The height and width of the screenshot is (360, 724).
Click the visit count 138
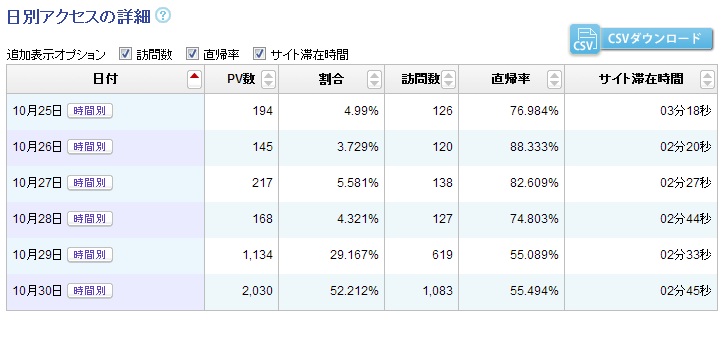click(x=442, y=183)
